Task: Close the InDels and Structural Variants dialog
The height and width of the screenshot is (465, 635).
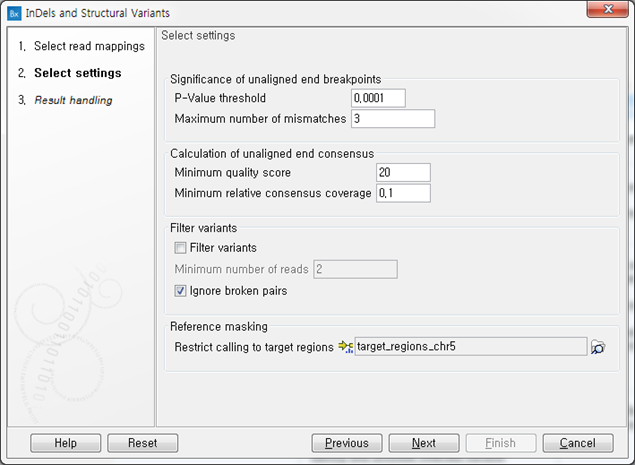Action: [x=607, y=9]
